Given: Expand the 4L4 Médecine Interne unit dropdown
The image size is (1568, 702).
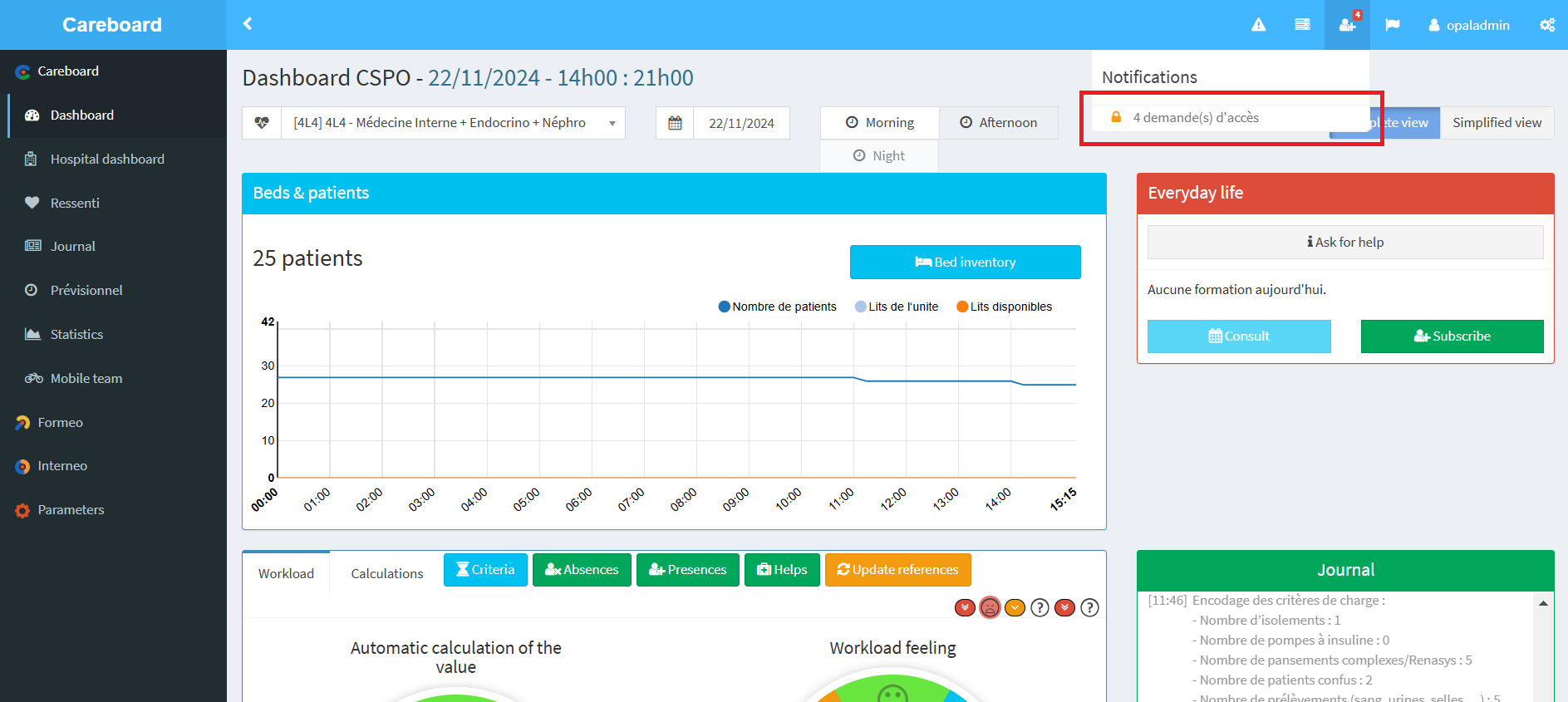Looking at the screenshot, I should (x=453, y=123).
